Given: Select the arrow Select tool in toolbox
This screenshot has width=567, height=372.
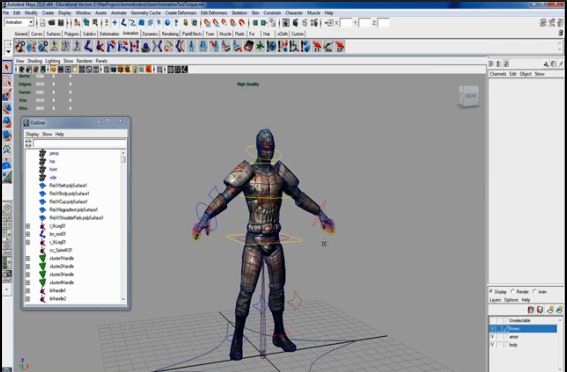Looking at the screenshot, I should pos(7,68).
